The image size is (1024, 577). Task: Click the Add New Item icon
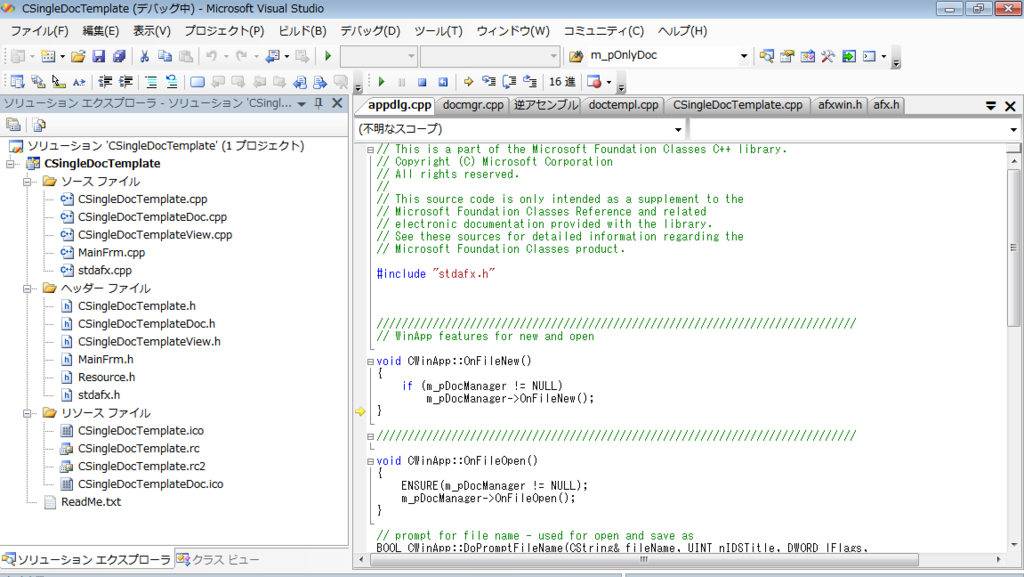[x=48, y=57]
